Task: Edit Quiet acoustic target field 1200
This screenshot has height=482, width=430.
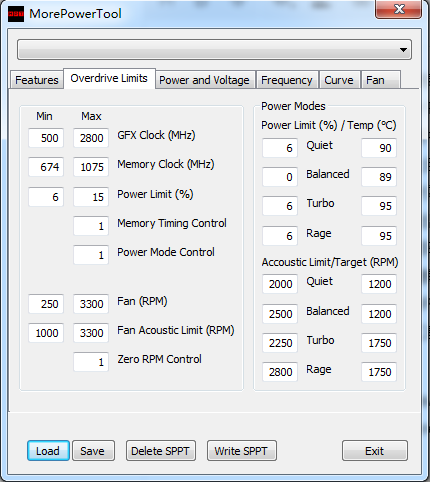Action: pyautogui.click(x=379, y=284)
